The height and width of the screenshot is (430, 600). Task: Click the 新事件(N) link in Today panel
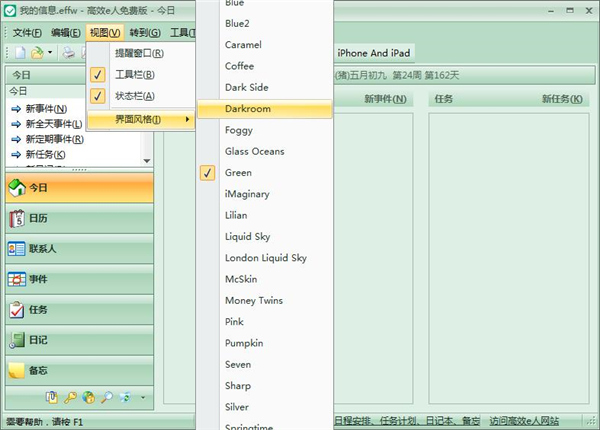[x=46, y=109]
